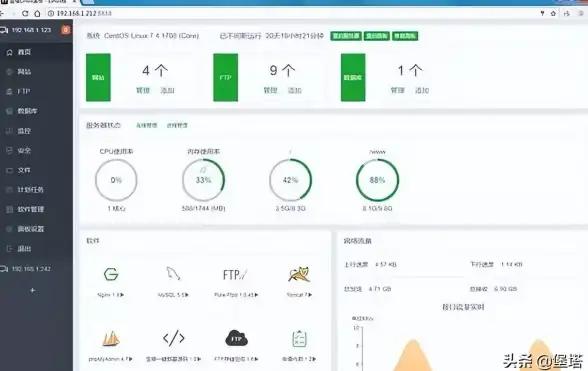Image resolution: width=588 pixels, height=371 pixels.
Task: Open the Tomcat cat icon
Action: tap(299, 274)
